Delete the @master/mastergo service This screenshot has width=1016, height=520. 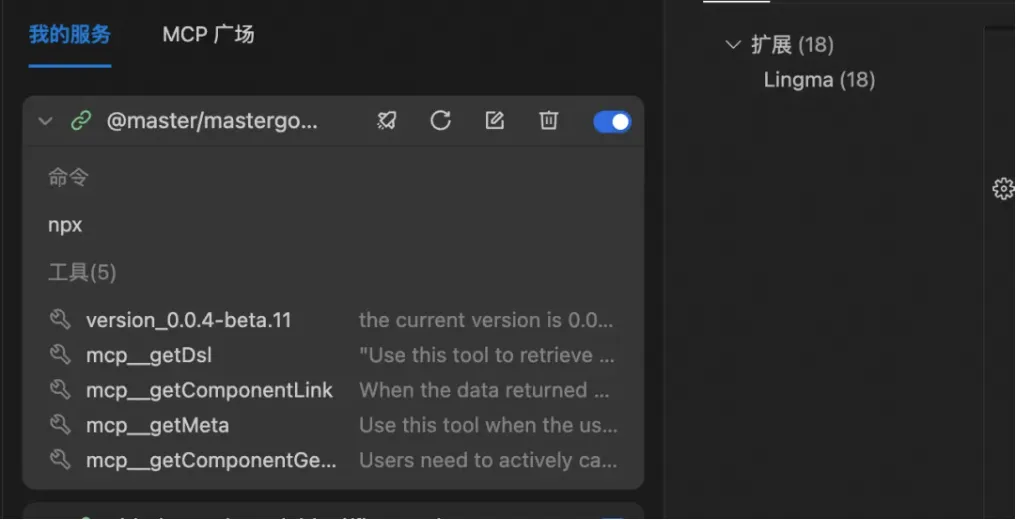pyautogui.click(x=548, y=121)
